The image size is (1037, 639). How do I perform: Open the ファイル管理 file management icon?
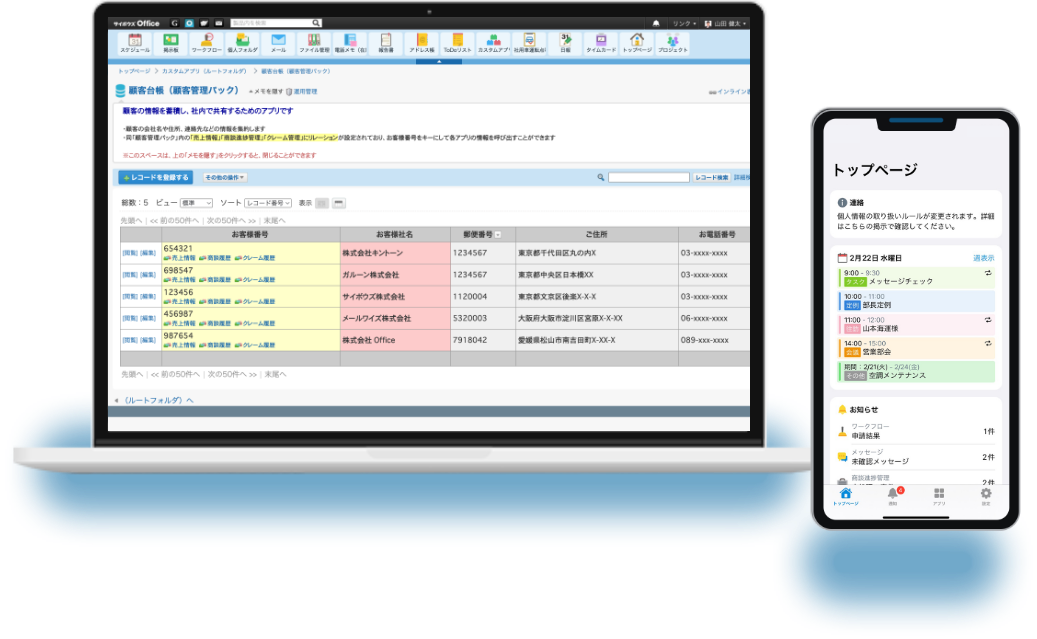[314, 42]
